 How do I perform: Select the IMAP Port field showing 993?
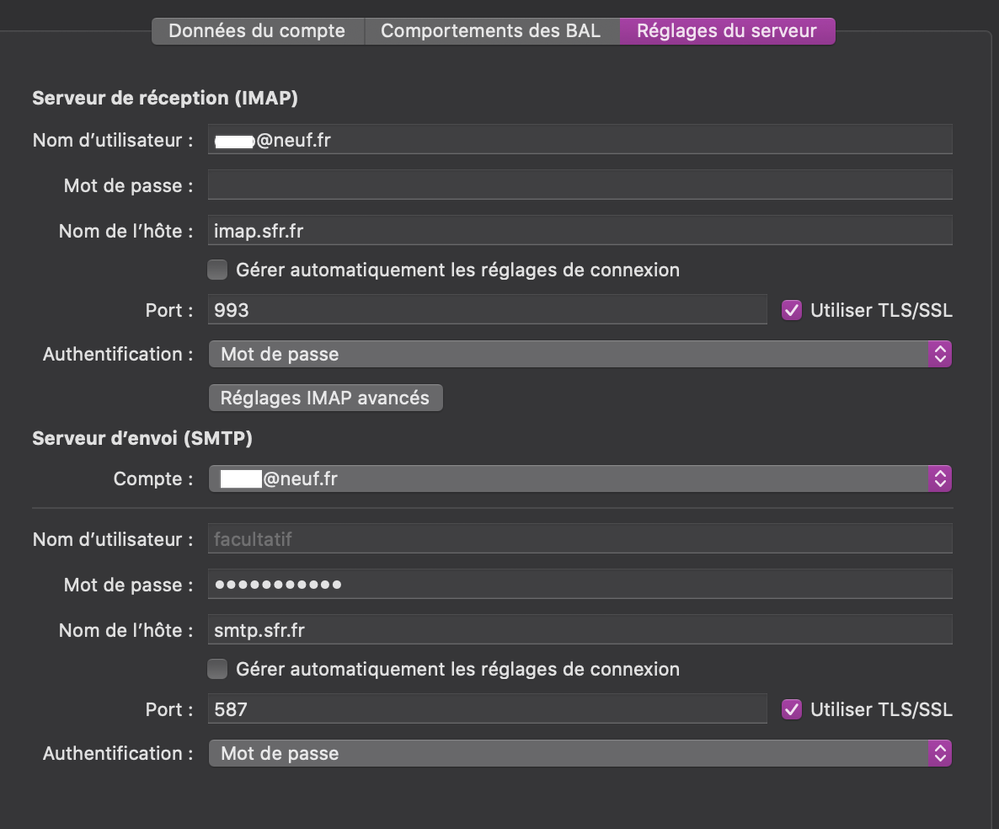[487, 310]
